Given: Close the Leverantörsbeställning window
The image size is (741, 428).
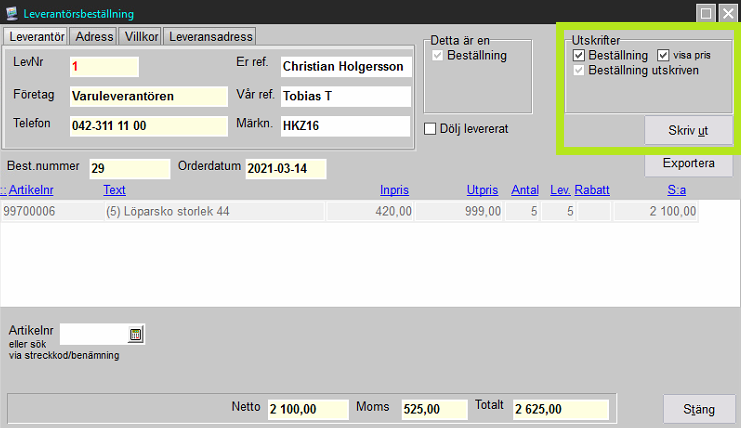Looking at the screenshot, I should [x=728, y=13].
